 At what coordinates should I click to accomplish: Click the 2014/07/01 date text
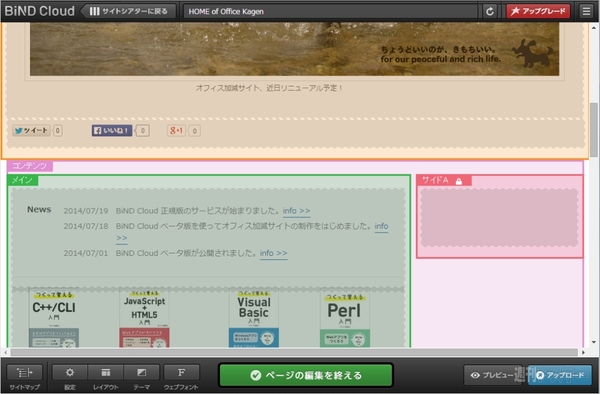pyautogui.click(x=86, y=253)
